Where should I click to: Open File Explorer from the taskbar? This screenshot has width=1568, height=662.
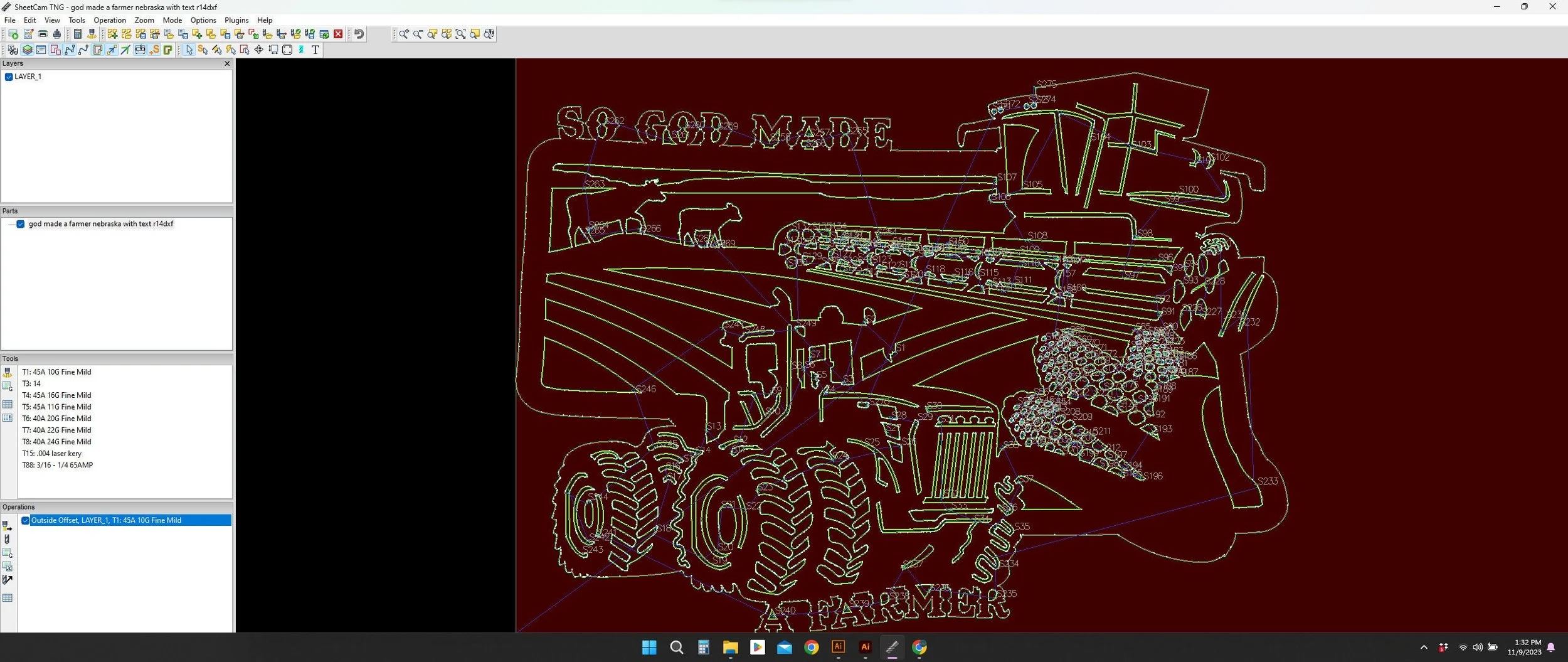coord(730,647)
